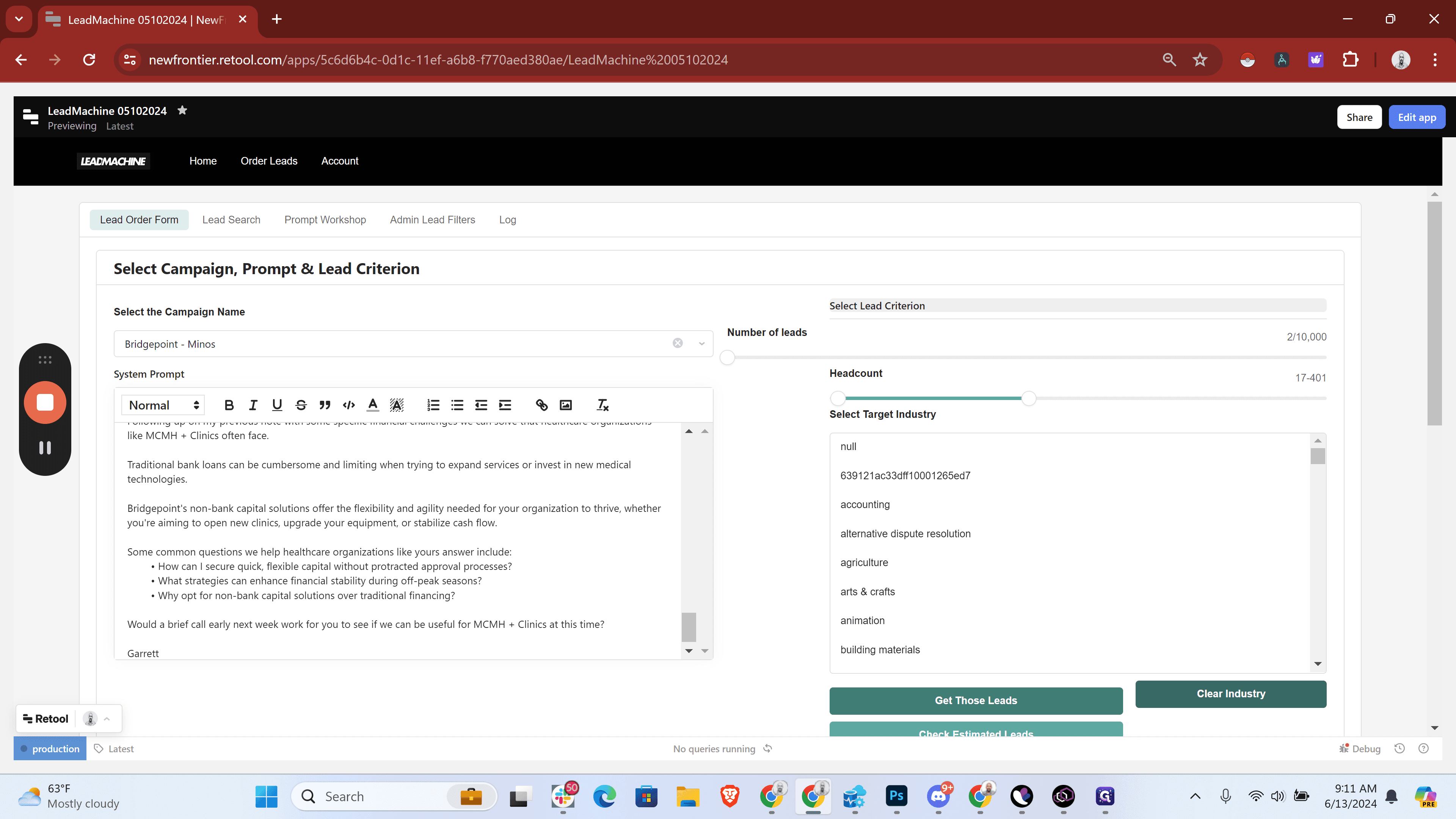Viewport: 1456px width, 819px height.
Task: Navigate to Order Leads in the top menu
Action: coord(268,160)
